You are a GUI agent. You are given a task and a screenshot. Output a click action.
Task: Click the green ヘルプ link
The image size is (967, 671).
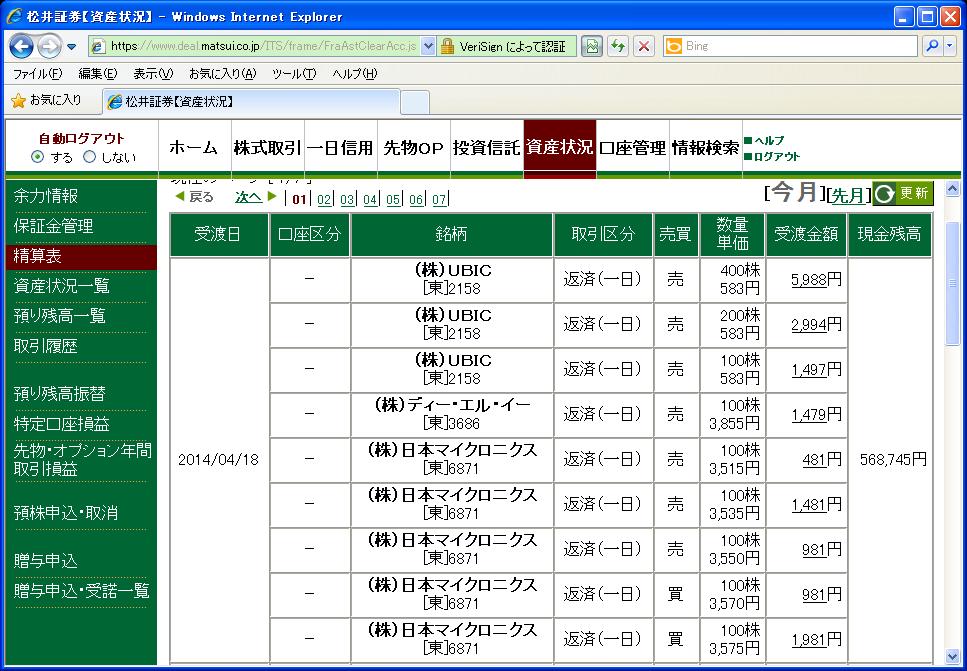765,141
